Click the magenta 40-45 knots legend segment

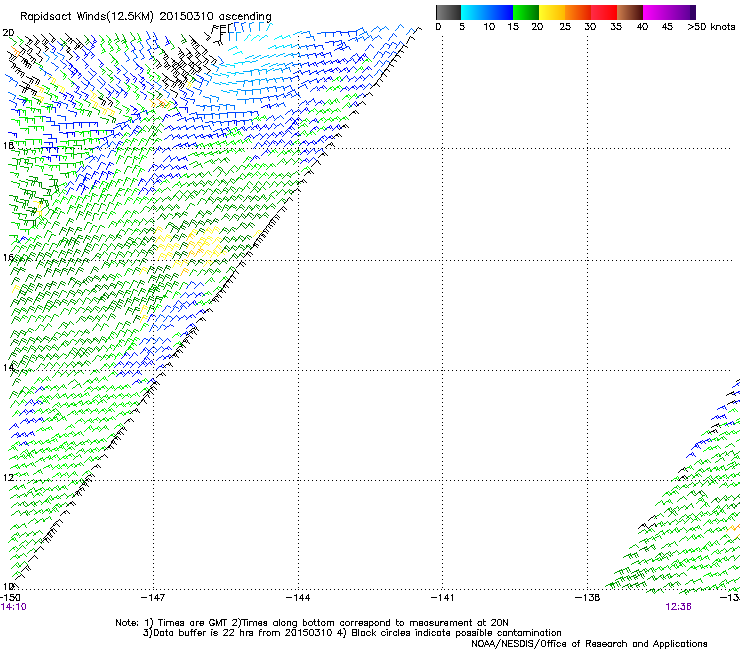tap(656, 12)
